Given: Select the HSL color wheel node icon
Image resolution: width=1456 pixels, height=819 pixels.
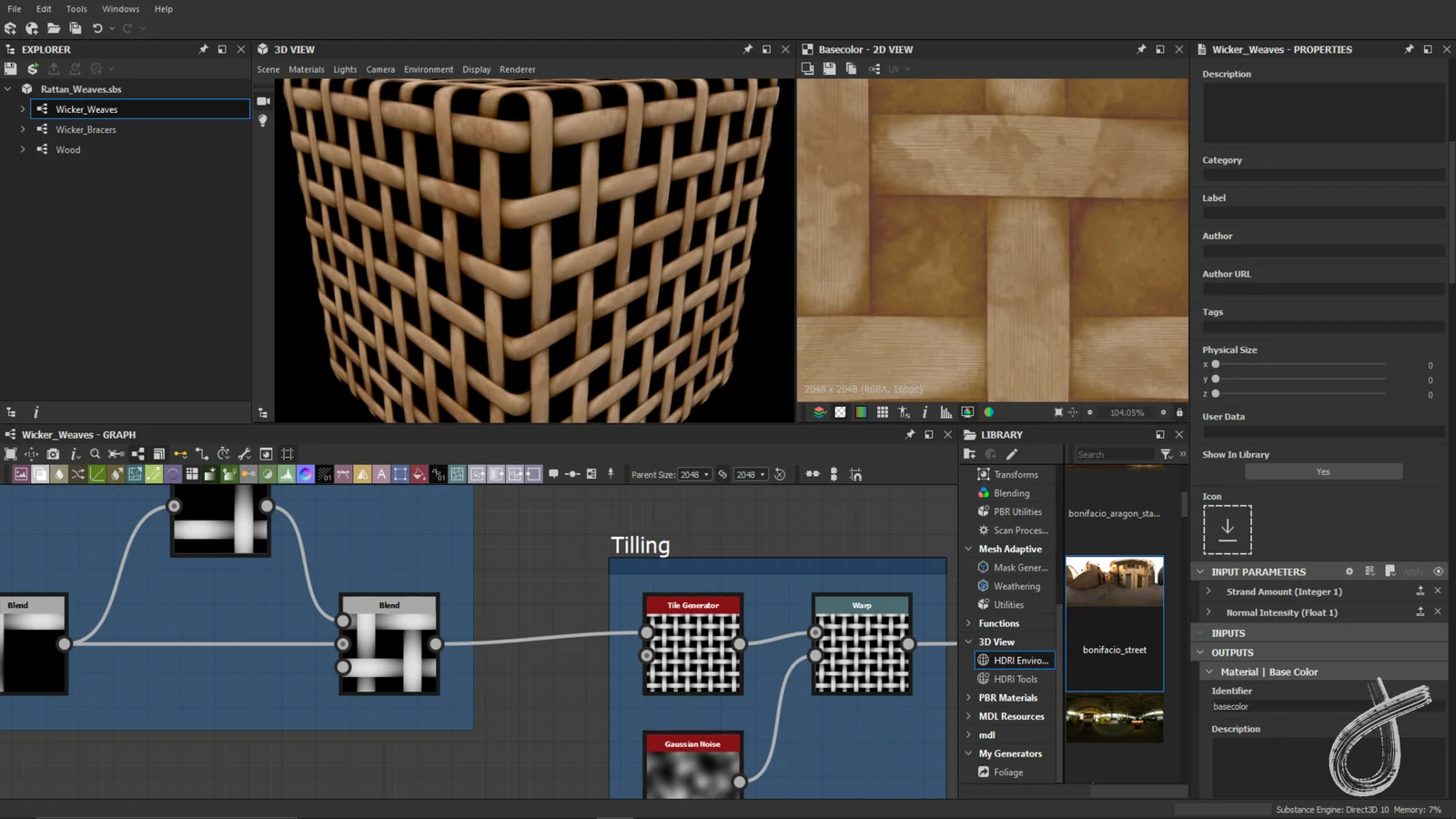Looking at the screenshot, I should pos(306,474).
